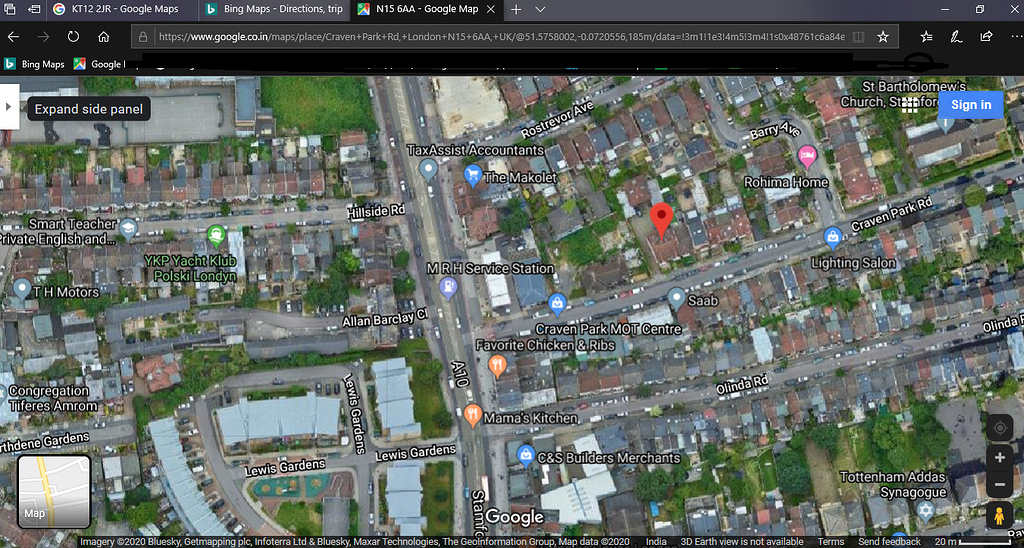
Task: Click the Allan Barclay Cl label
Action: 385,318
